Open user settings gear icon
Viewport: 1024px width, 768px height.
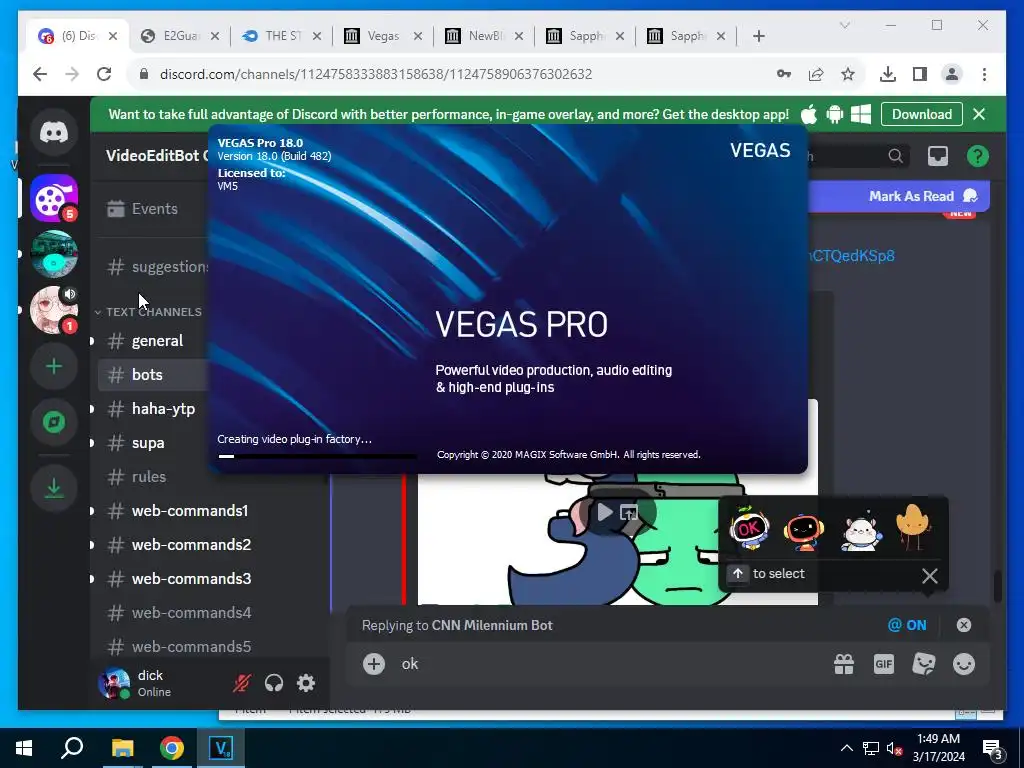306,683
